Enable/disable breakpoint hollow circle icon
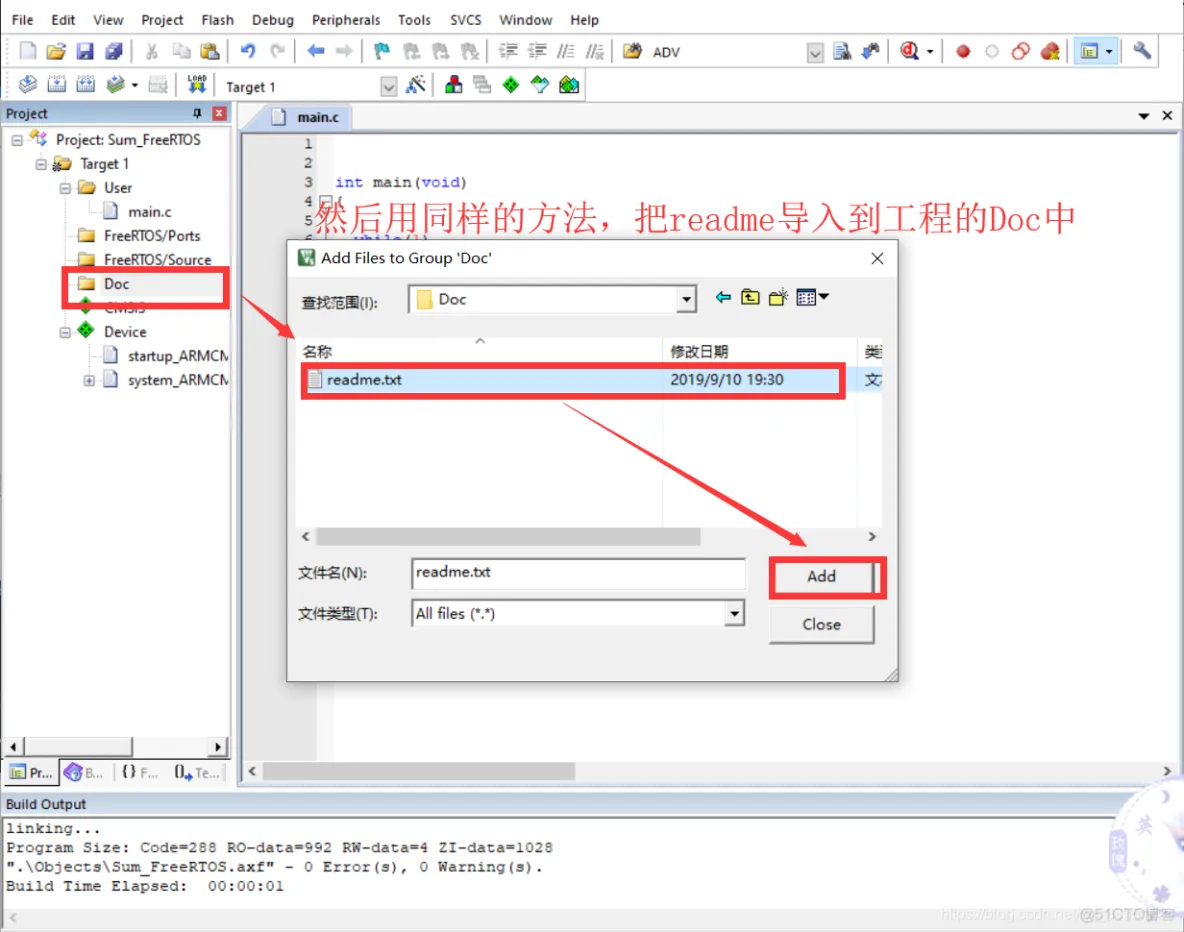Screen dimensions: 1184x932 coord(991,51)
